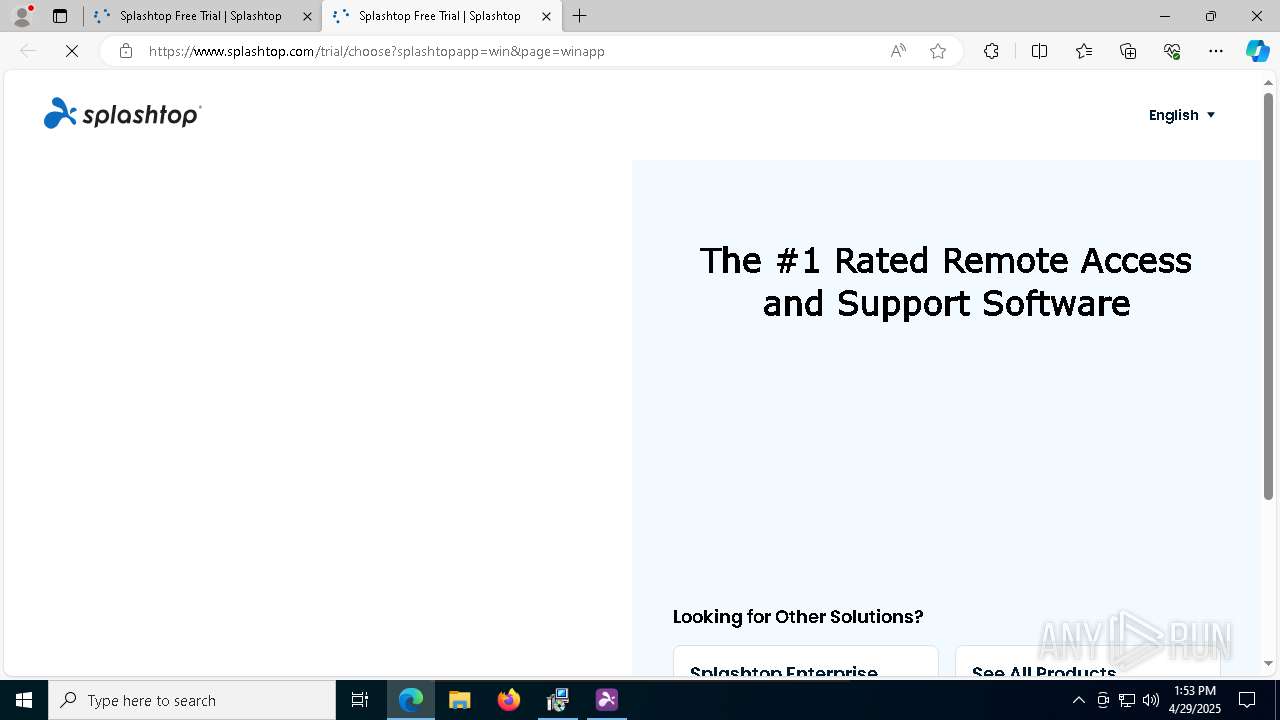Click the address bar URL
This screenshot has width=1280, height=720.
click(377, 51)
